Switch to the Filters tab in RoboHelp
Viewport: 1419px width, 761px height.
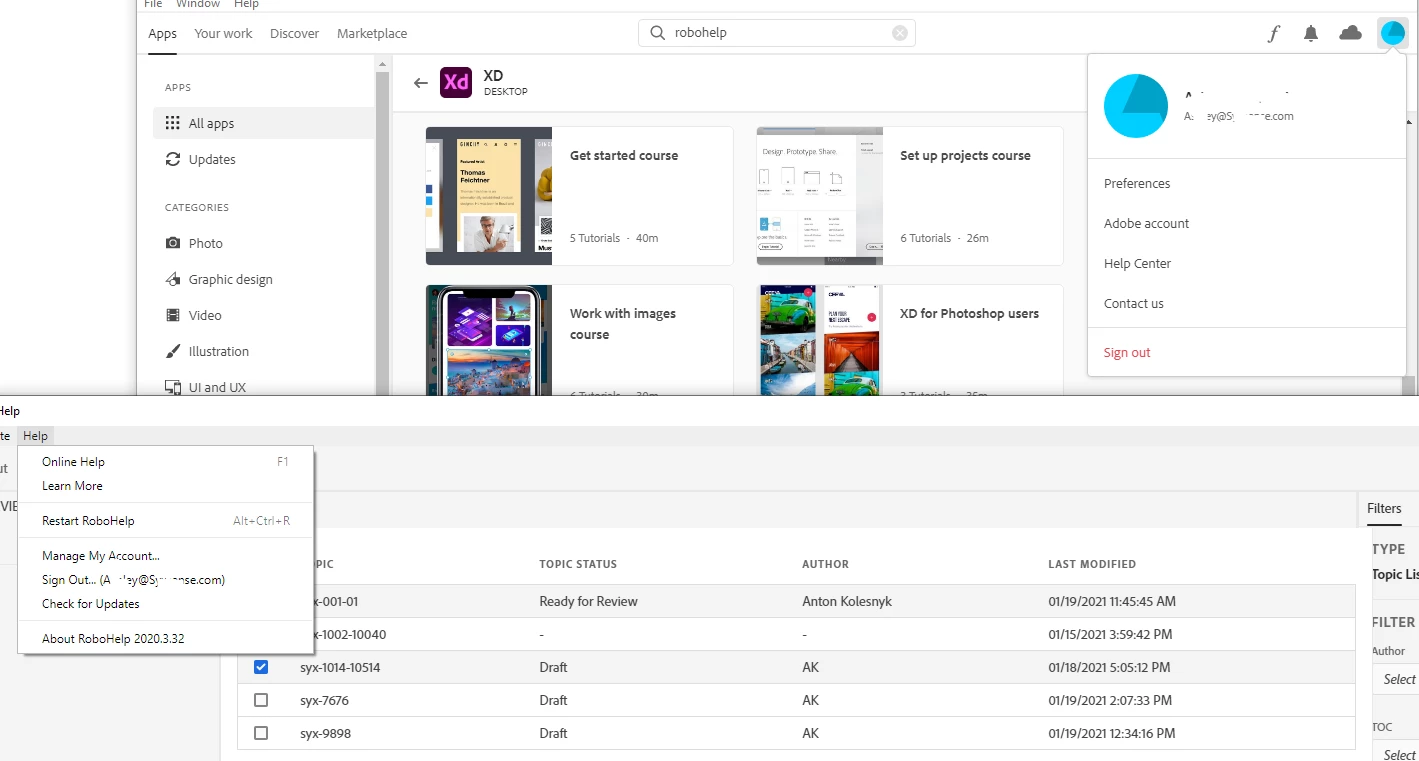1384,509
